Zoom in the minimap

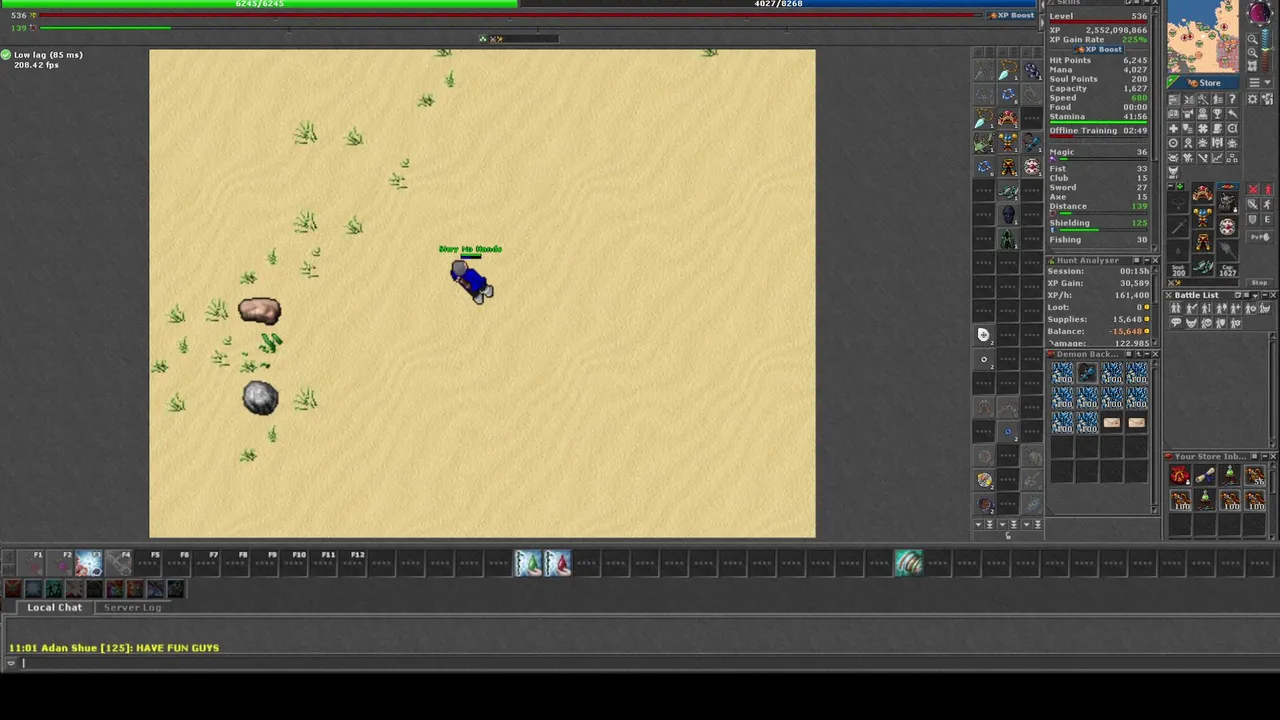pyautogui.click(x=1252, y=52)
